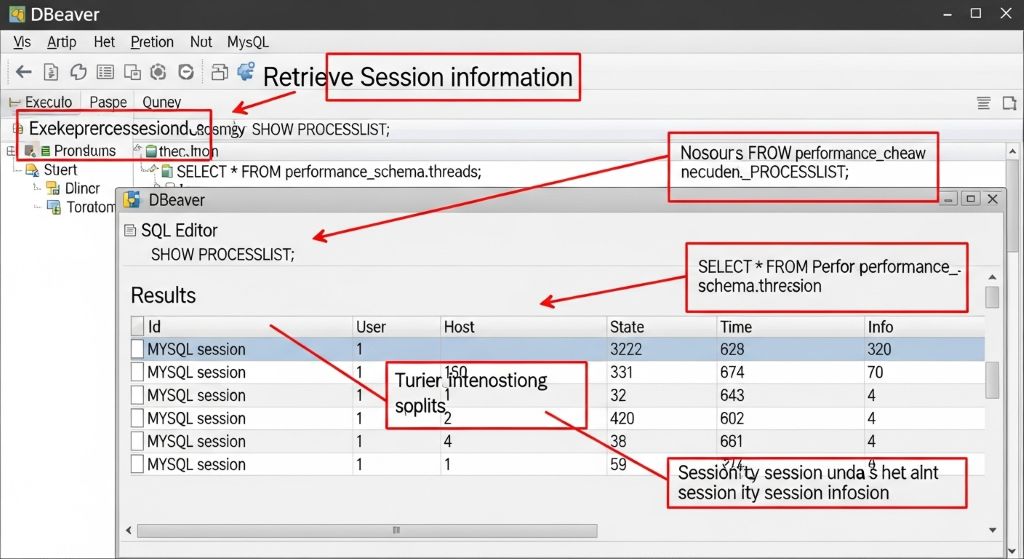1024x559 pixels.
Task: Click the refresh icon in the toolbar
Action: click(x=78, y=72)
